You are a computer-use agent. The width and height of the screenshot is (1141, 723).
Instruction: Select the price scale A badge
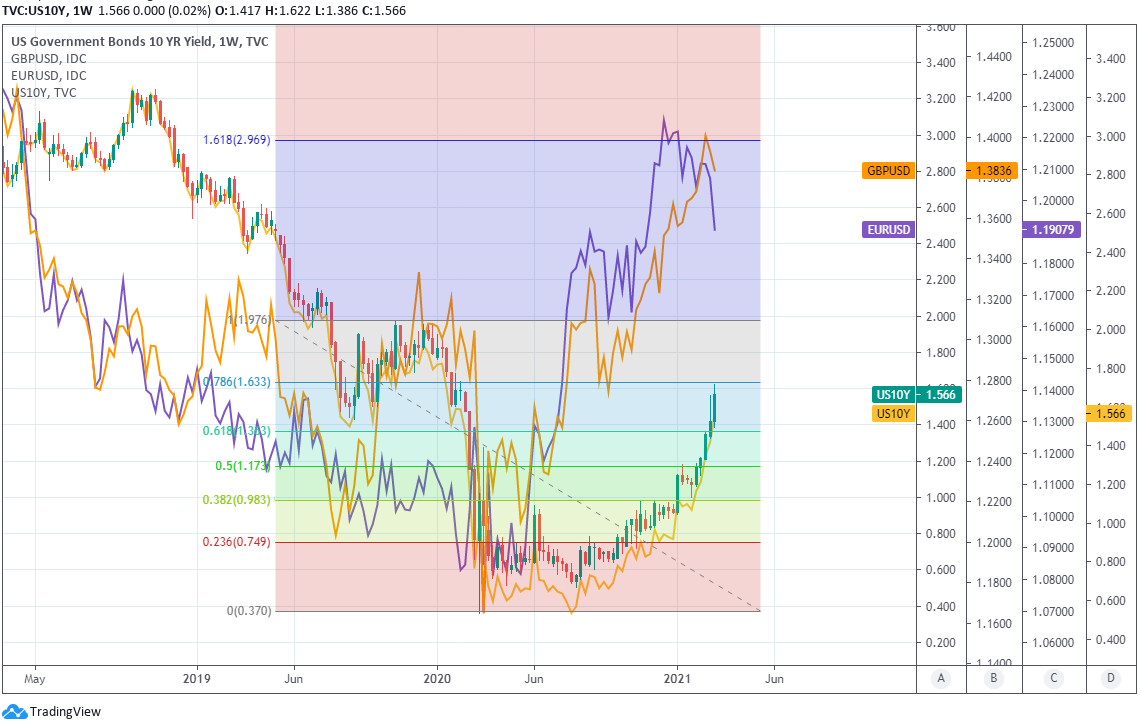point(941,679)
